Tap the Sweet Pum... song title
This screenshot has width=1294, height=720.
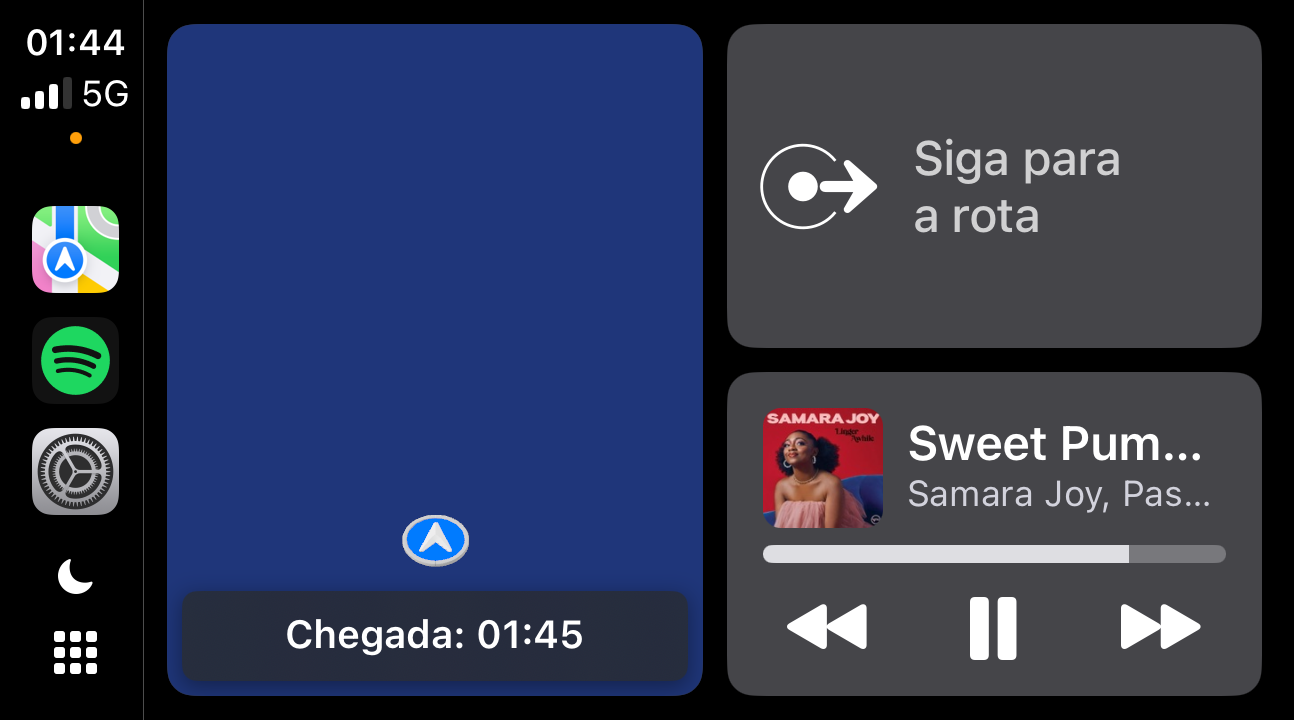[1055, 444]
